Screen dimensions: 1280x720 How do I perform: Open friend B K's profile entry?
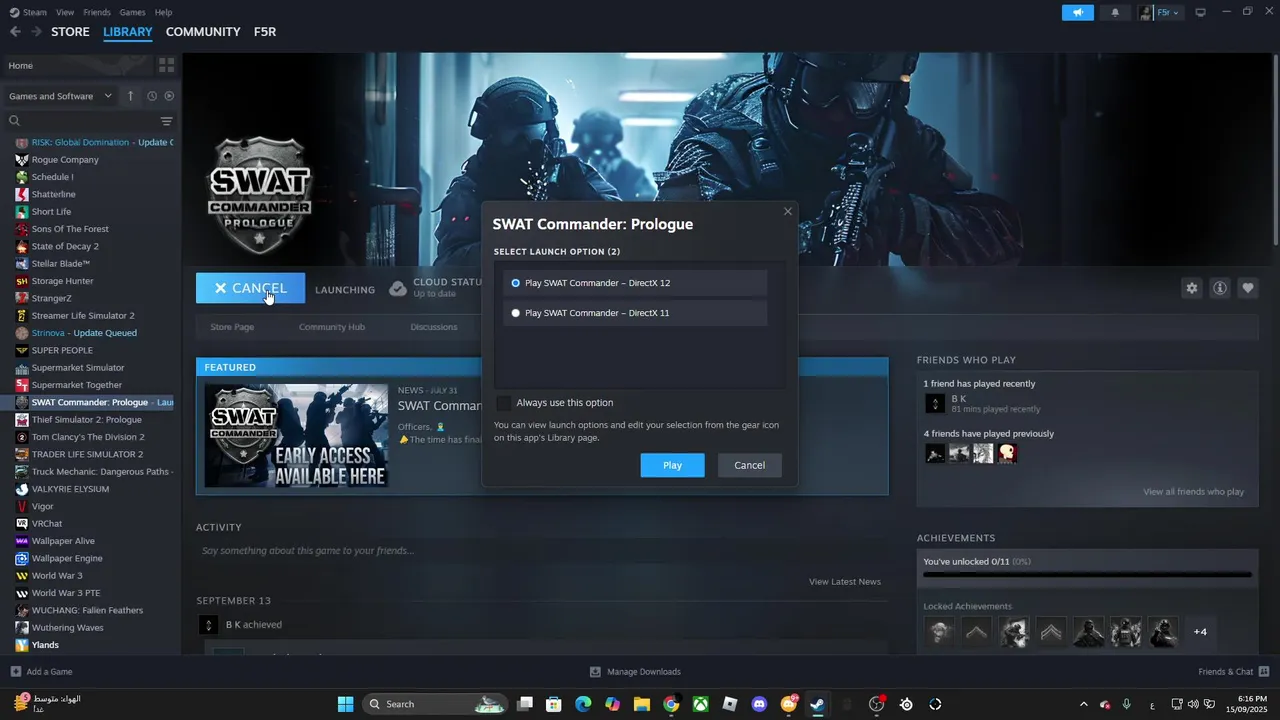tap(981, 404)
